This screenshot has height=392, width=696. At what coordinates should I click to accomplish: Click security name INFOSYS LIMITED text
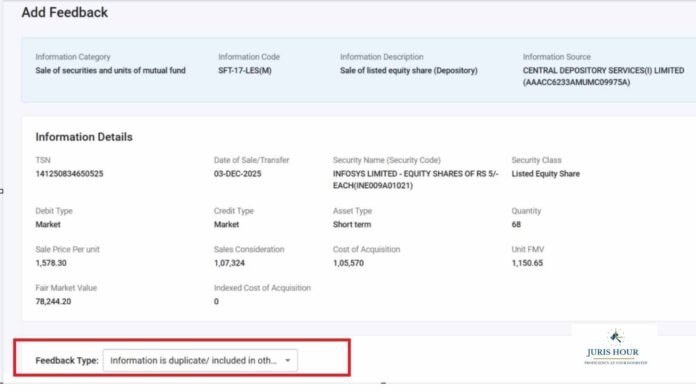(x=416, y=179)
